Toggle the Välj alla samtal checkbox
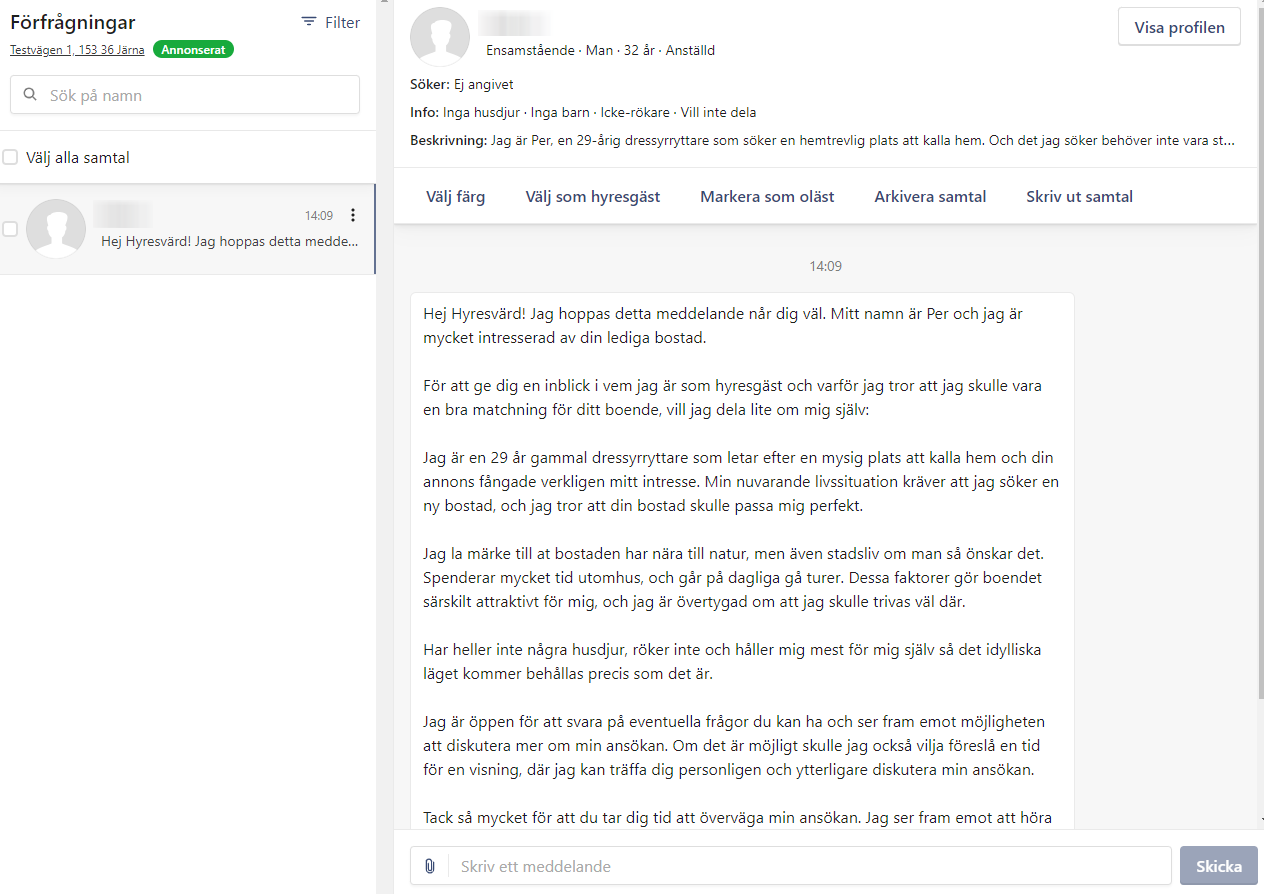The width and height of the screenshot is (1264, 894). [x=10, y=157]
